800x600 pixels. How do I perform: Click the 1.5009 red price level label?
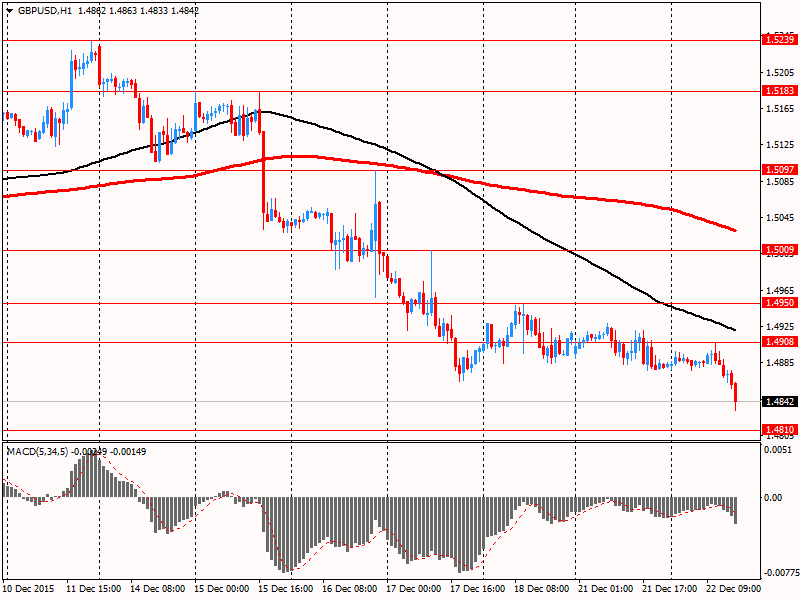[x=779, y=249]
